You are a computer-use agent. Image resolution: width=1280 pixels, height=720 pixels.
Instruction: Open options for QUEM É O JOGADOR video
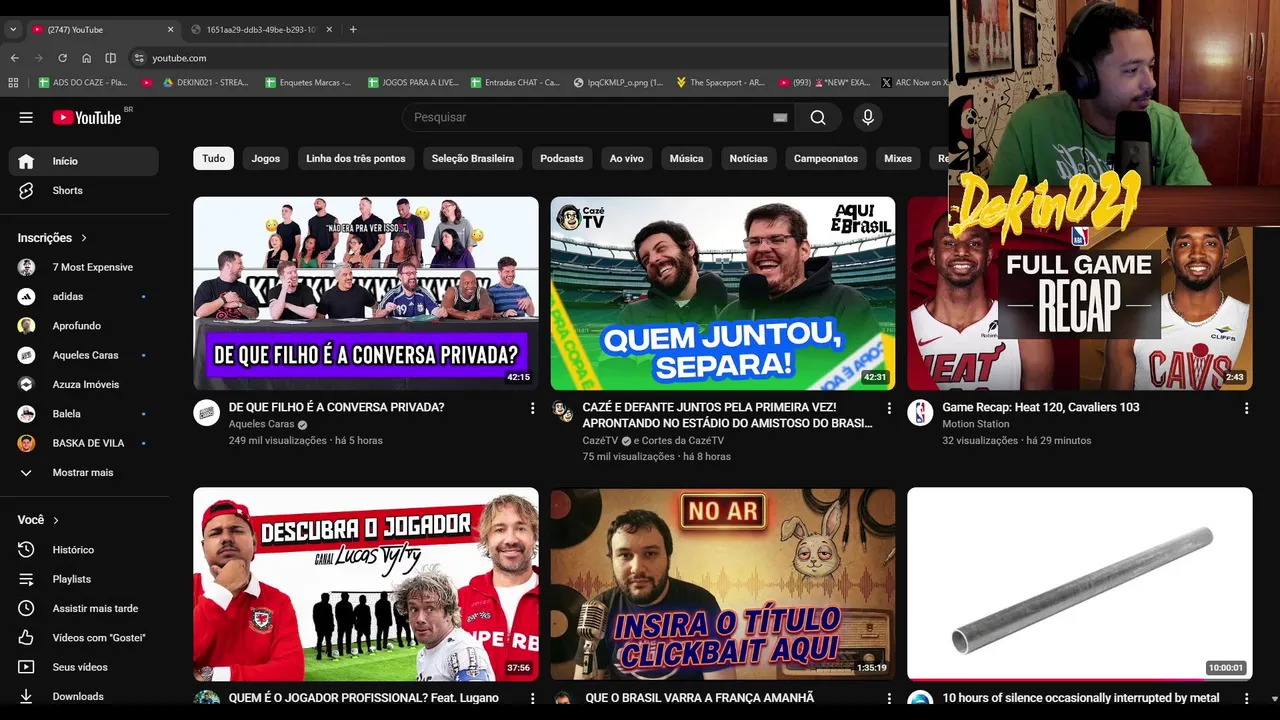(x=532, y=698)
